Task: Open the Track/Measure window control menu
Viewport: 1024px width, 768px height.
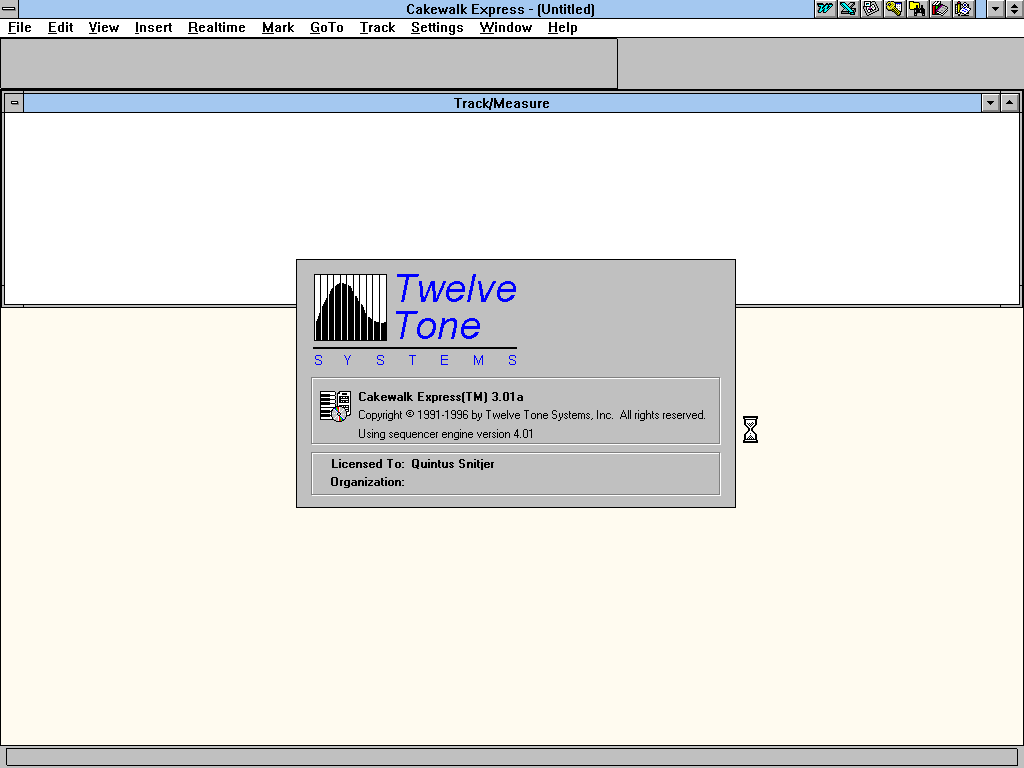Action: pos(14,103)
